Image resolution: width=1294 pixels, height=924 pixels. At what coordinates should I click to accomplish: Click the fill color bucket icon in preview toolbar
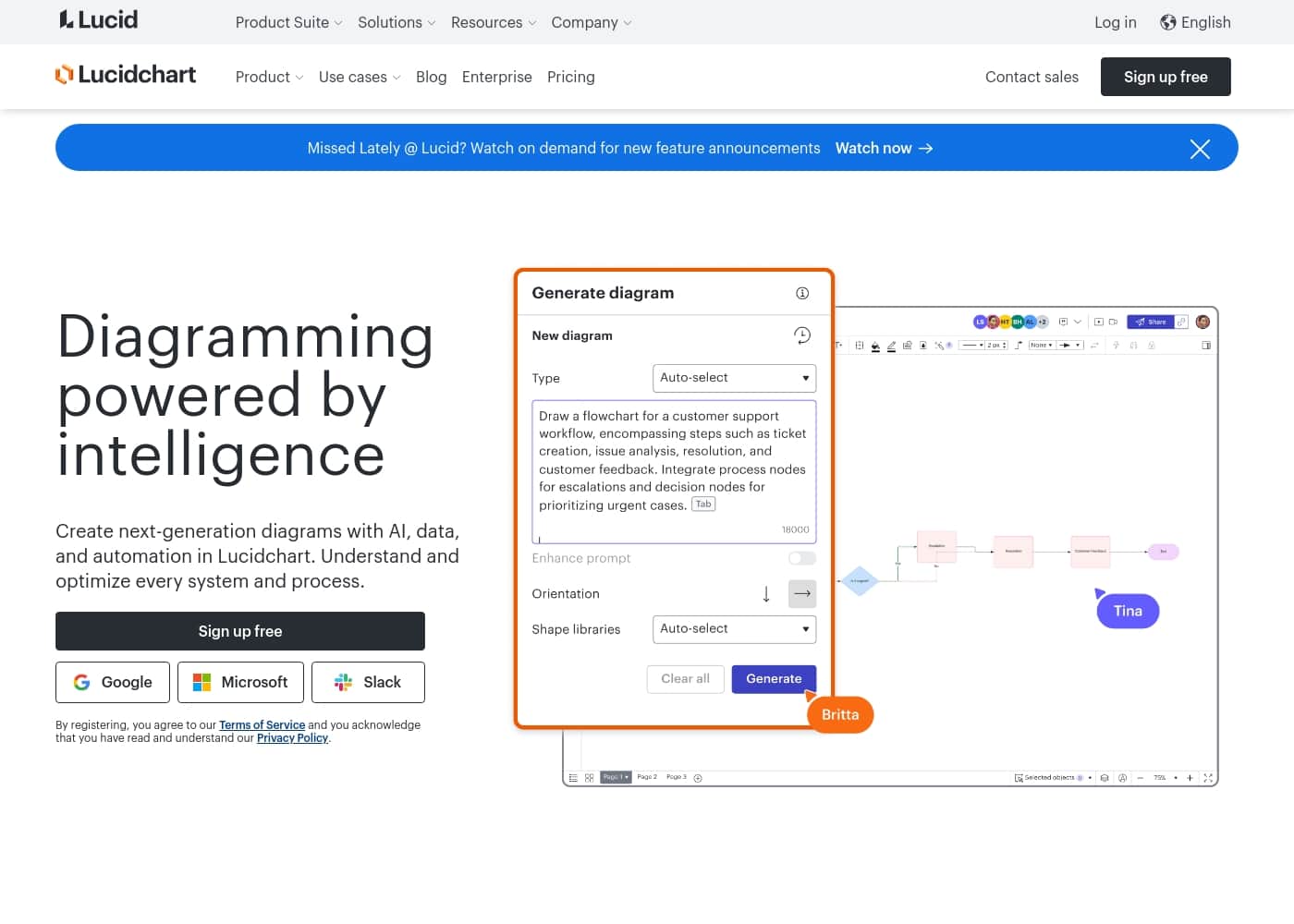pos(875,346)
